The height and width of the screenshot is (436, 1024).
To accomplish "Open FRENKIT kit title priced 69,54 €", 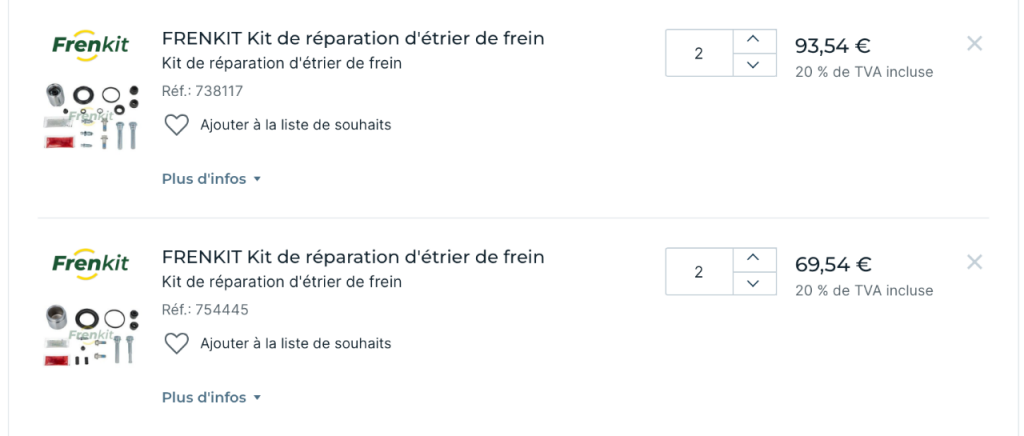I will pyautogui.click(x=353, y=257).
